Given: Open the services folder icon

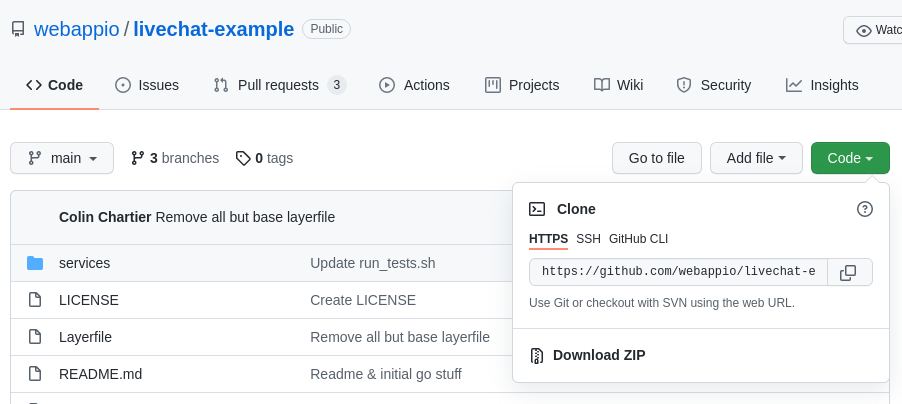Looking at the screenshot, I should [x=35, y=263].
